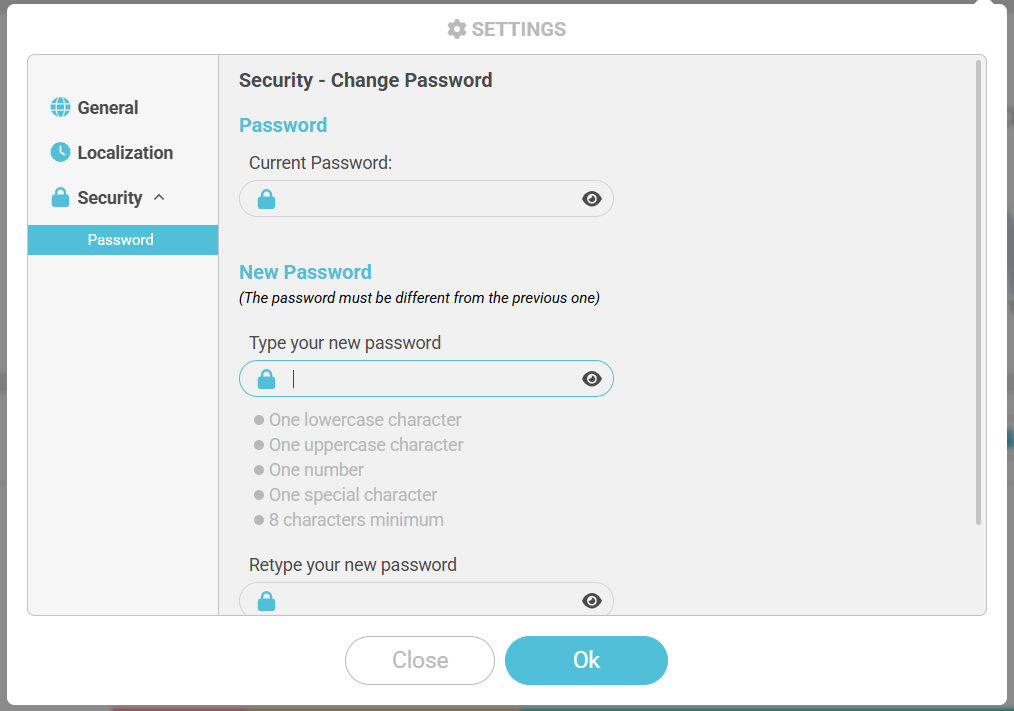Click into the Type your new password field
Image resolution: width=1014 pixels, height=711 pixels.
pos(426,379)
